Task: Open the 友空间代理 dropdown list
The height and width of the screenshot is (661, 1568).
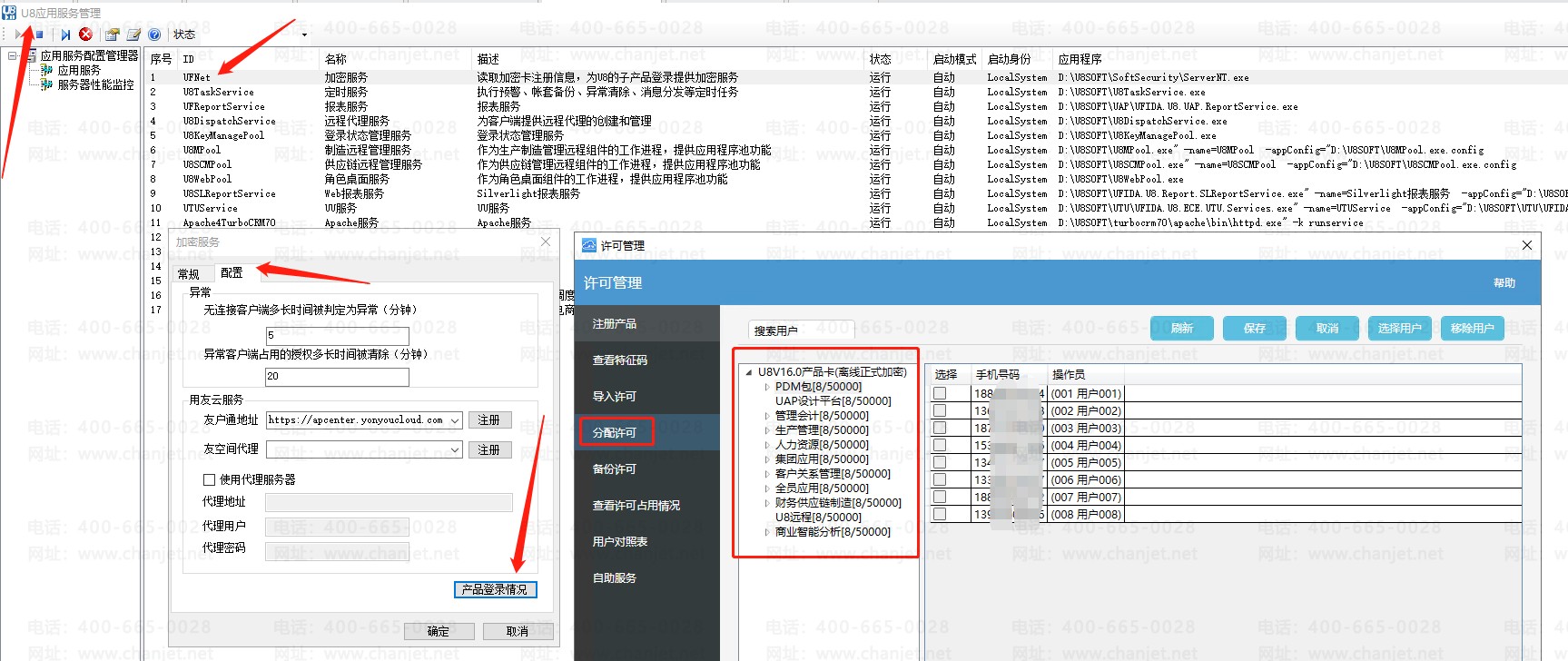Action: click(x=455, y=449)
